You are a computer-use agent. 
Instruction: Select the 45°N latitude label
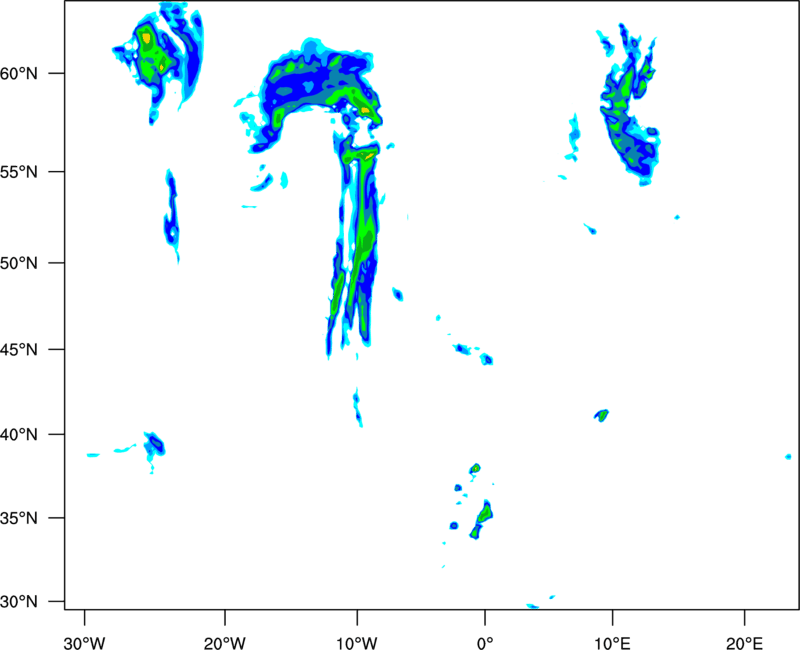[19, 349]
